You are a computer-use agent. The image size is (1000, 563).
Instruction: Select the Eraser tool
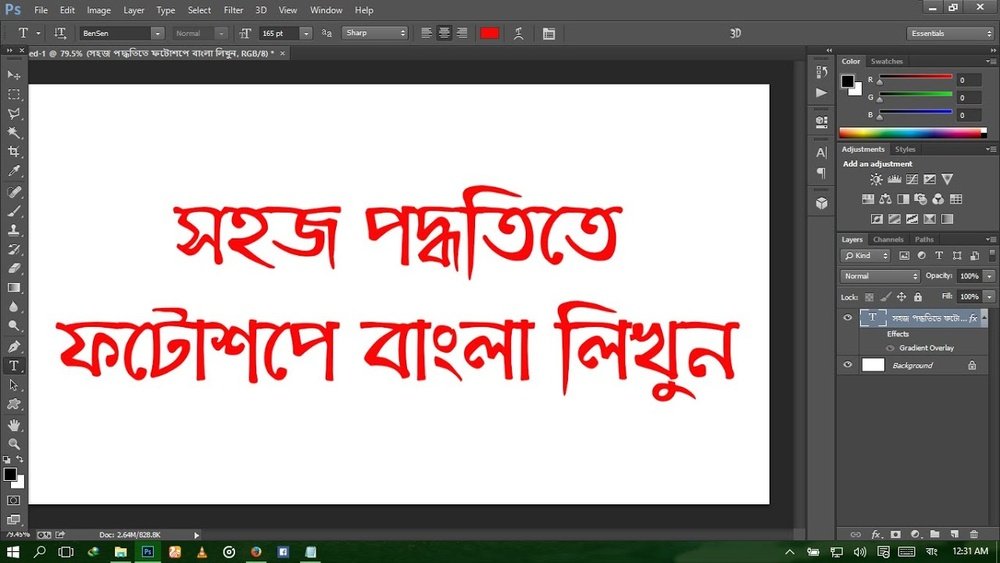pyautogui.click(x=13, y=268)
